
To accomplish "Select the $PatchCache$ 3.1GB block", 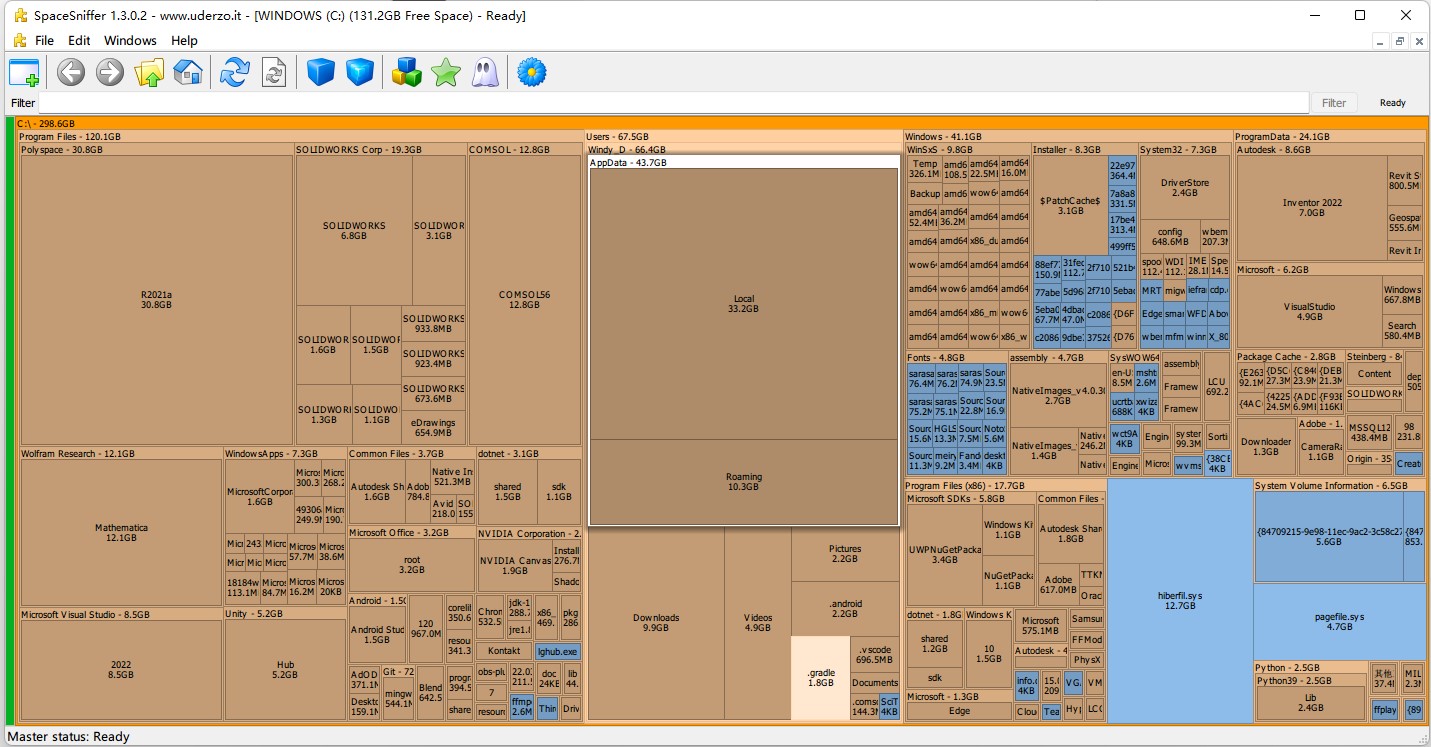I will (x=1070, y=205).
